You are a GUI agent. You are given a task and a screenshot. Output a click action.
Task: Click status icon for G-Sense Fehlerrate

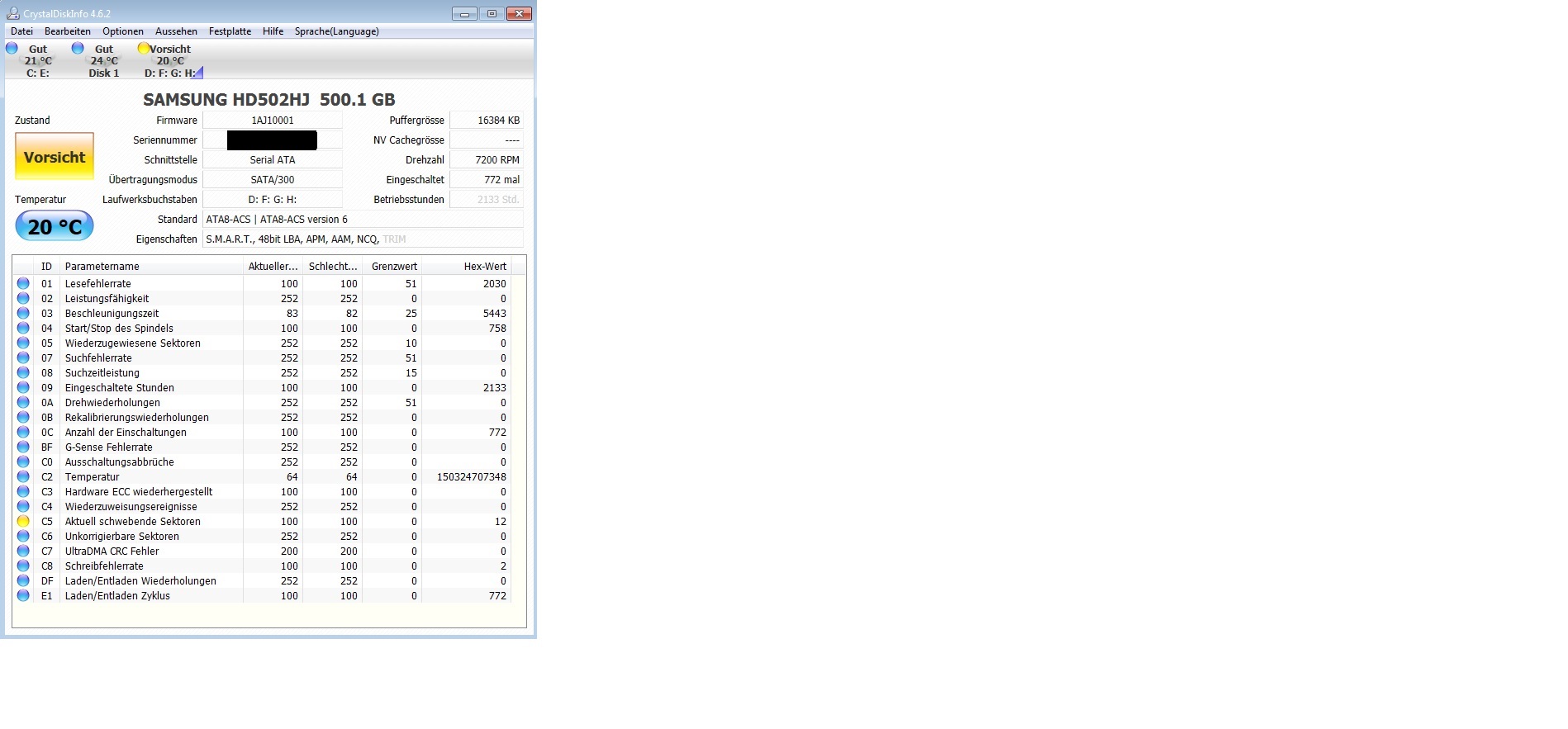tap(23, 447)
